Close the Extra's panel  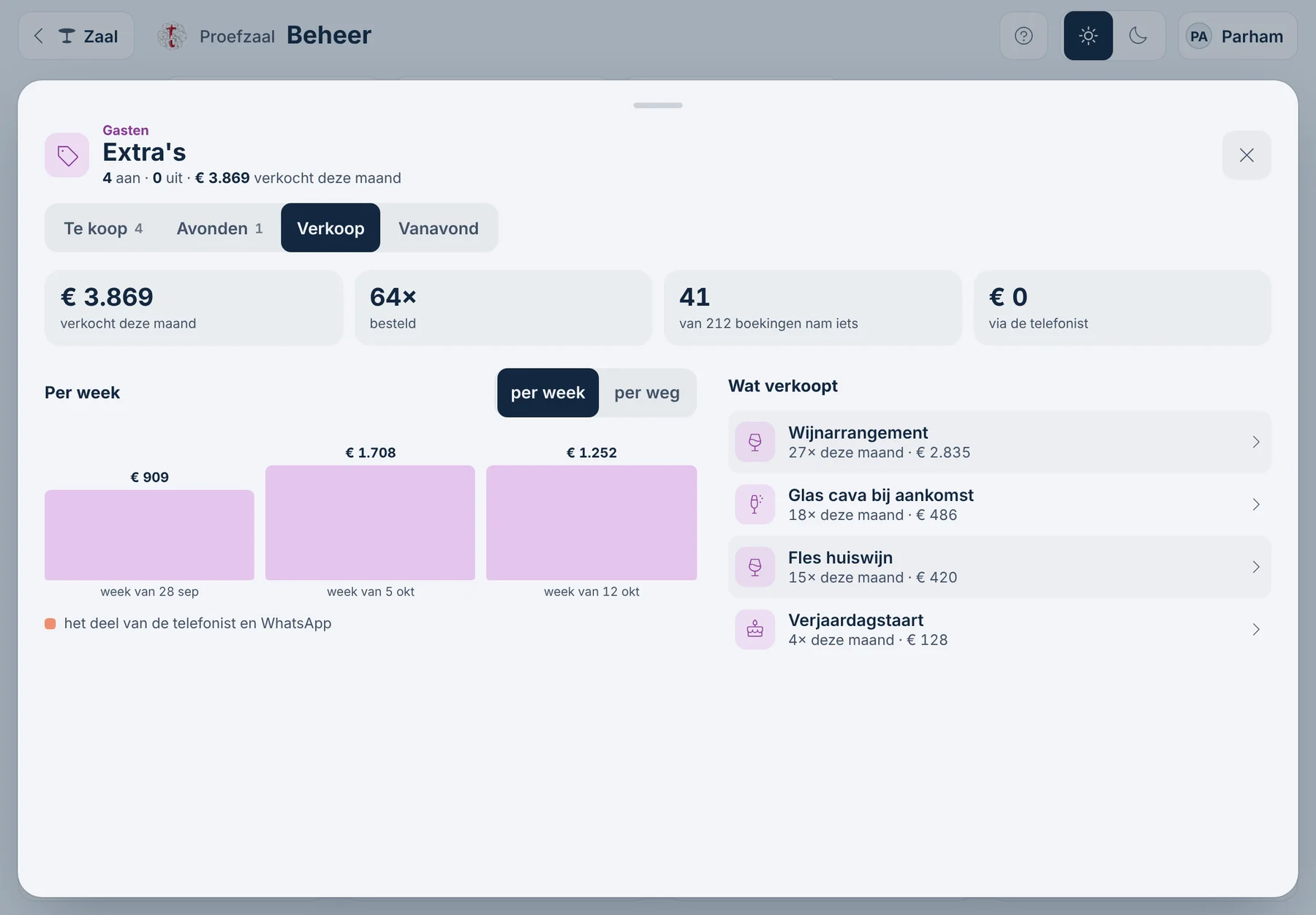1247,155
